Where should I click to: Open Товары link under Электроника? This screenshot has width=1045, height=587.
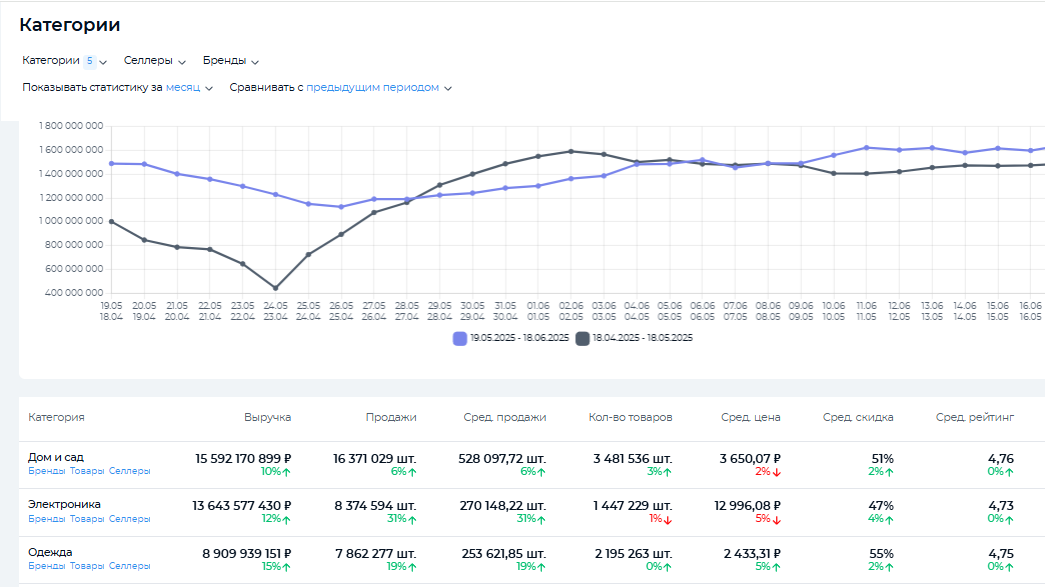click(x=87, y=519)
